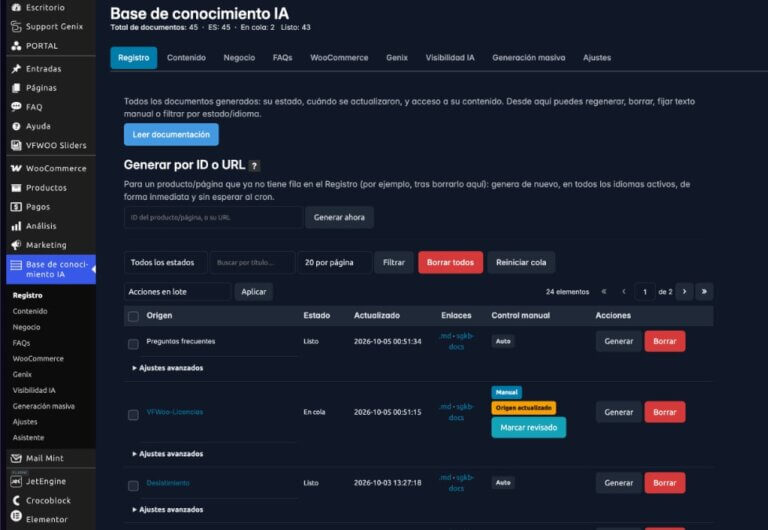Open Generación masiva in the sidebar submenu
This screenshot has width=768, height=530.
point(44,406)
